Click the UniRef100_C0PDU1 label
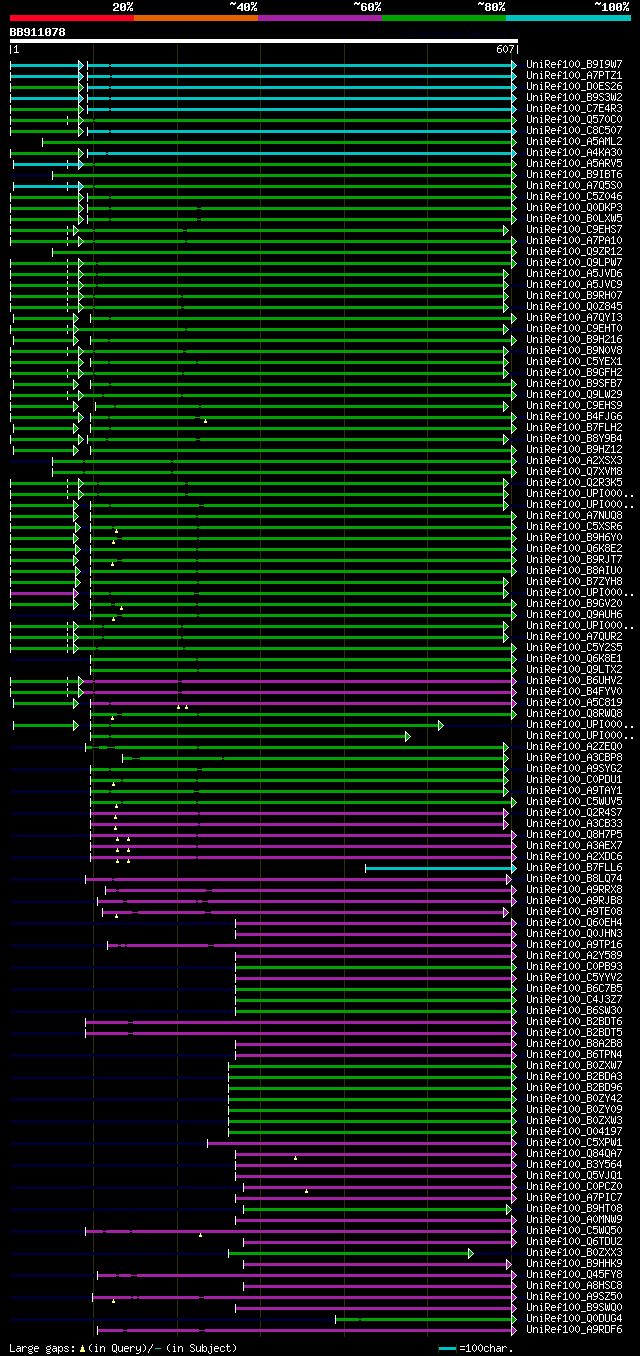Viewport: 640px width, 1356px height. [574, 779]
